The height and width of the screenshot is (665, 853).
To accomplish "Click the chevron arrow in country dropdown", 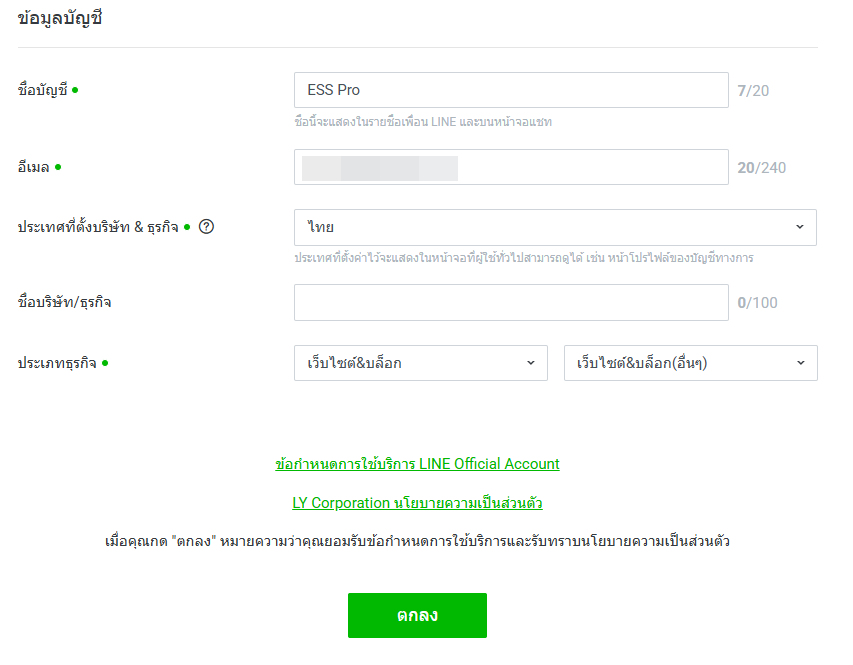I will 800,227.
